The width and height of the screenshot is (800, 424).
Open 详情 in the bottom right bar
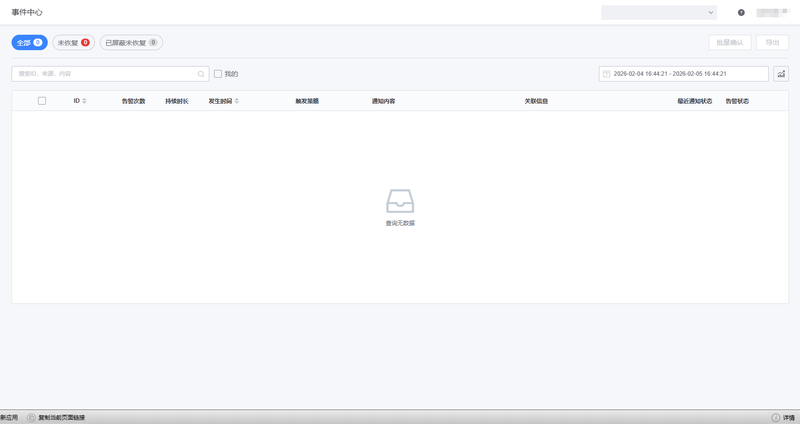[789, 417]
